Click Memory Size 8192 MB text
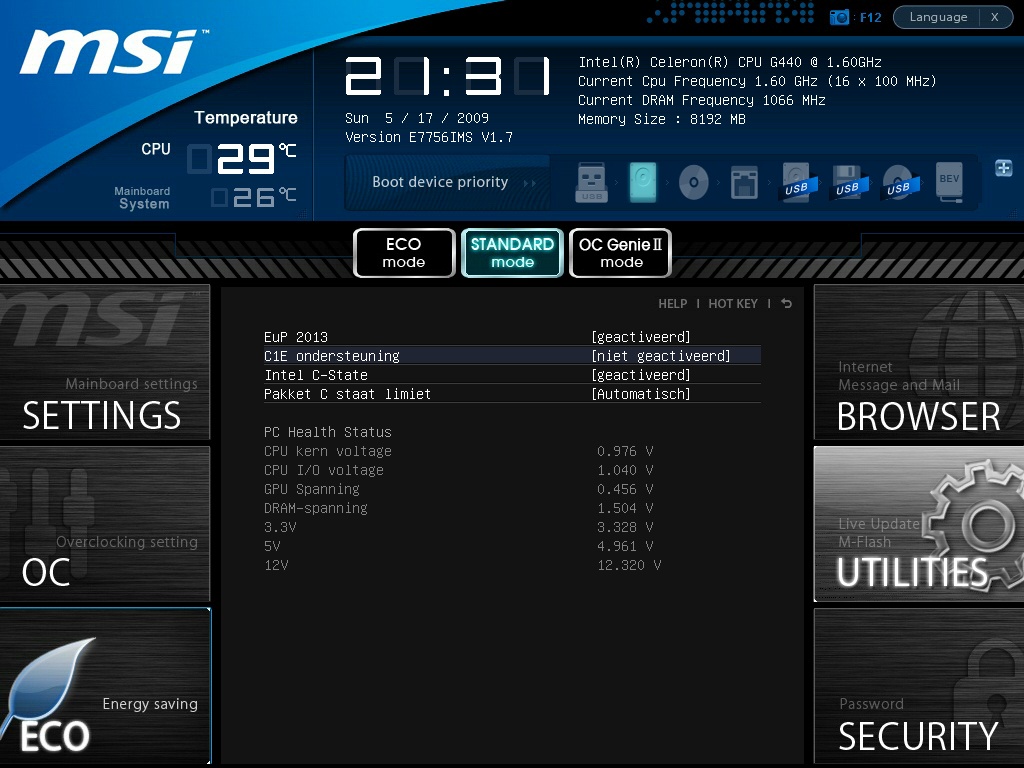Image resolution: width=1024 pixels, height=768 pixels. click(x=662, y=120)
